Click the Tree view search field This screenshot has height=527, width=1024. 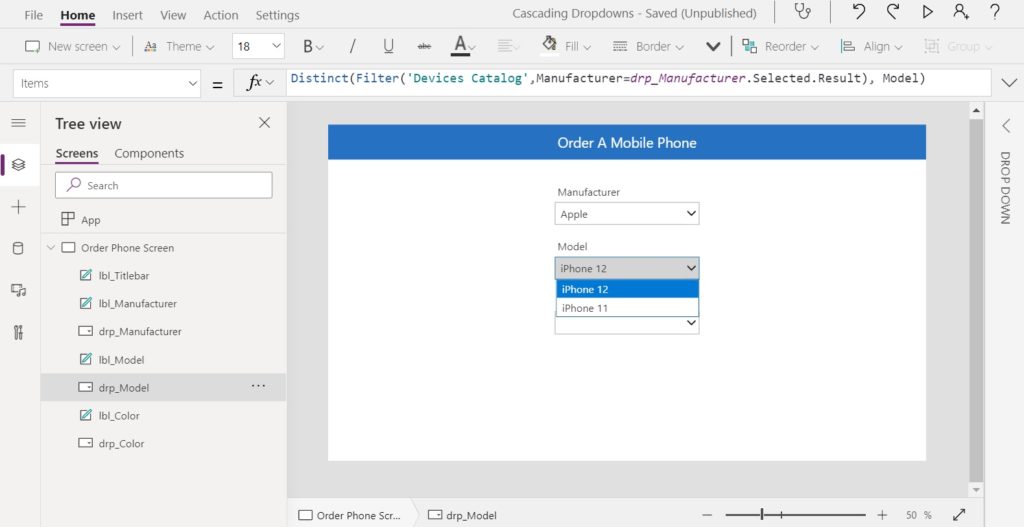pos(164,185)
